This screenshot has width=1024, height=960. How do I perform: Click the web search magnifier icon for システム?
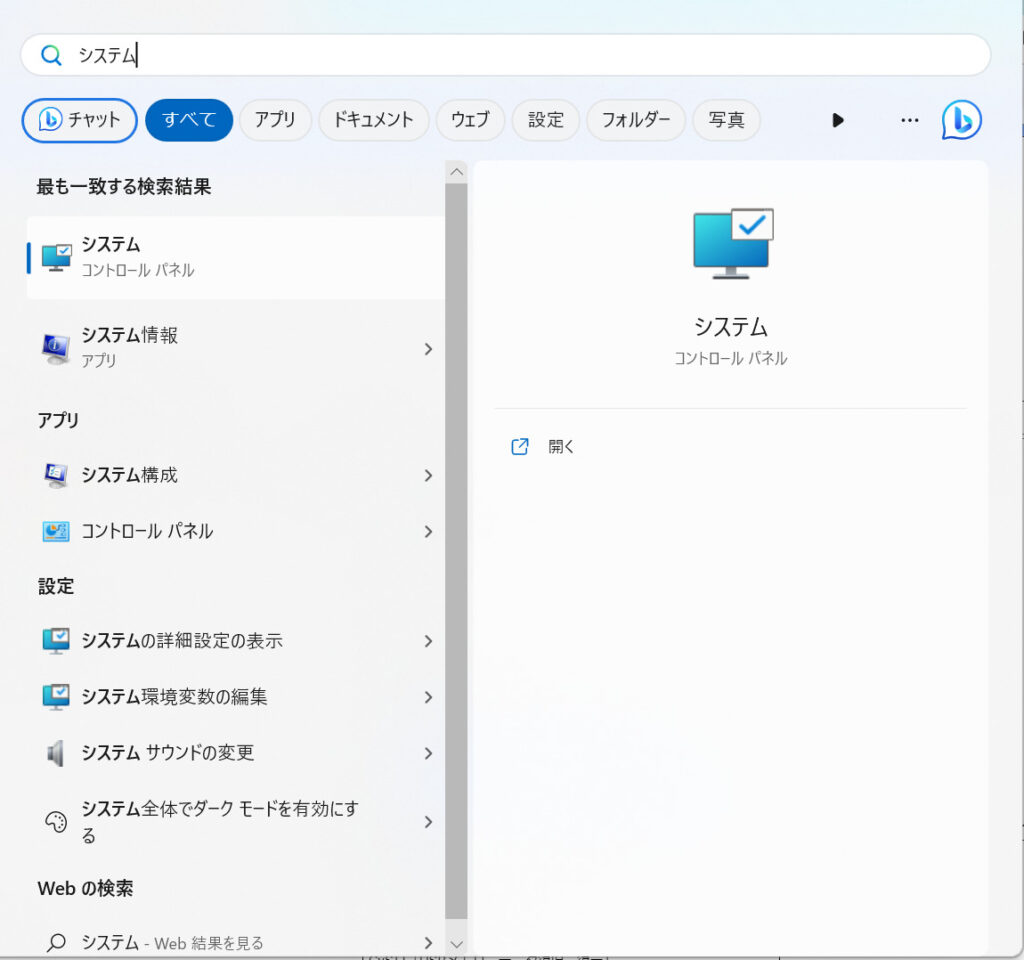pos(56,942)
